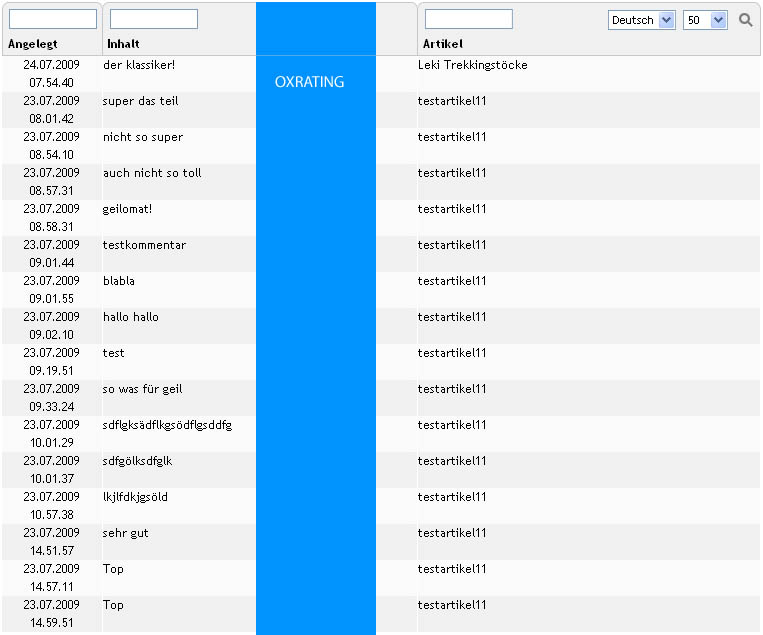Select the review 'sdflgksädflkgsödflgsddfg'
763x635 pixels.
pos(167,425)
